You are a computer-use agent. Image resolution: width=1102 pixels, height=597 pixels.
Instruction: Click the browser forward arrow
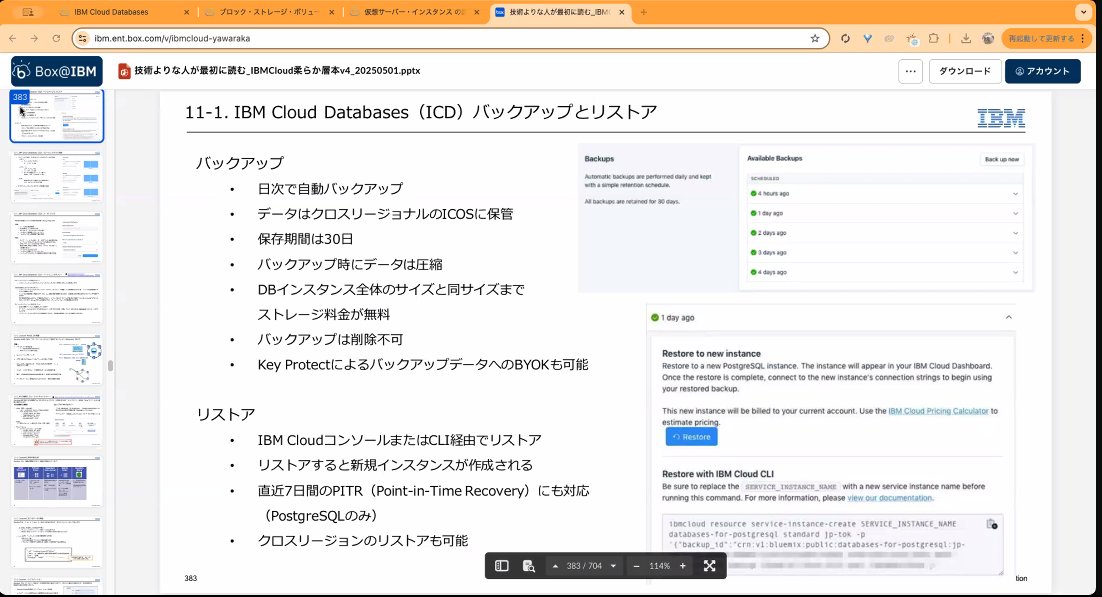[34, 39]
